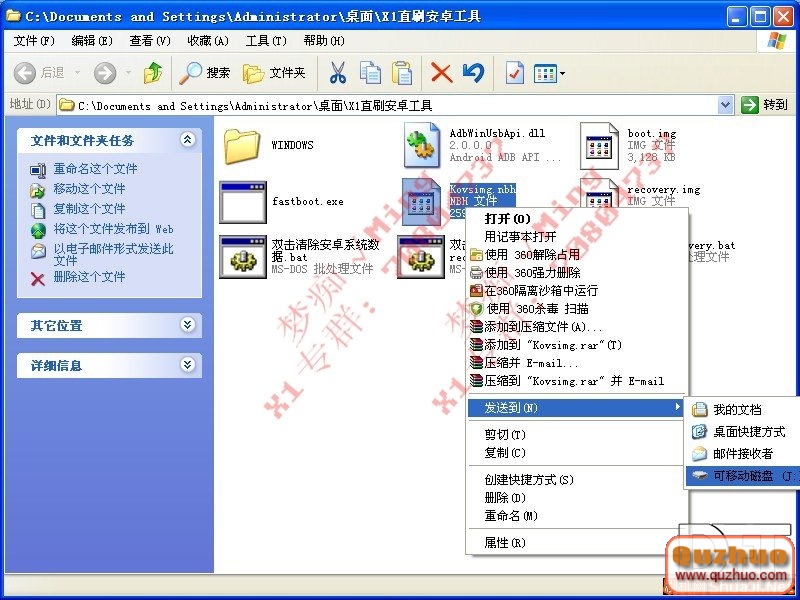Viewport: 800px width, 600px height.
Task: Send to 桌面快捷方式 in submenu
Action: 743,432
